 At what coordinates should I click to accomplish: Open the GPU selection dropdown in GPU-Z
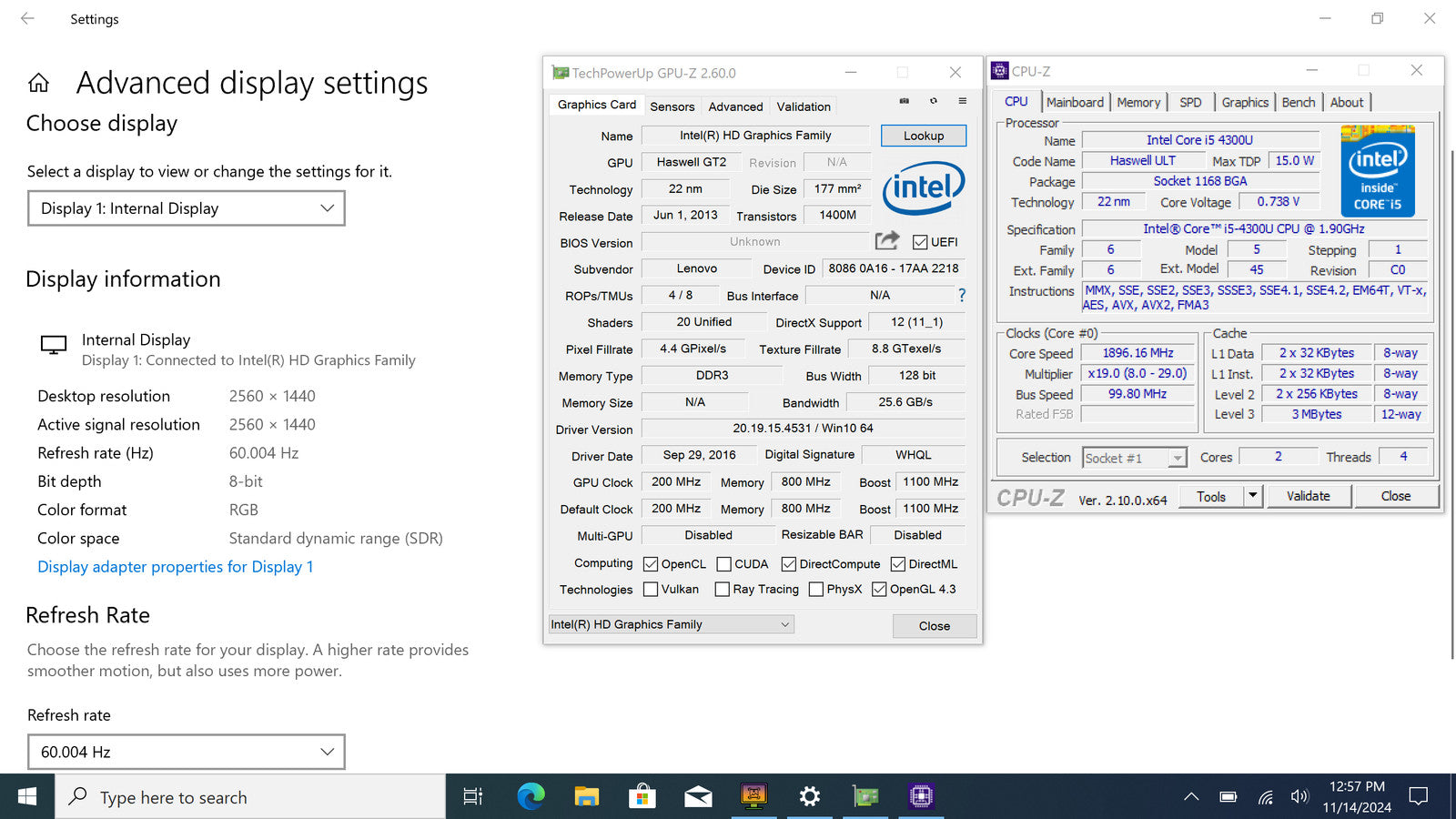[x=671, y=624]
